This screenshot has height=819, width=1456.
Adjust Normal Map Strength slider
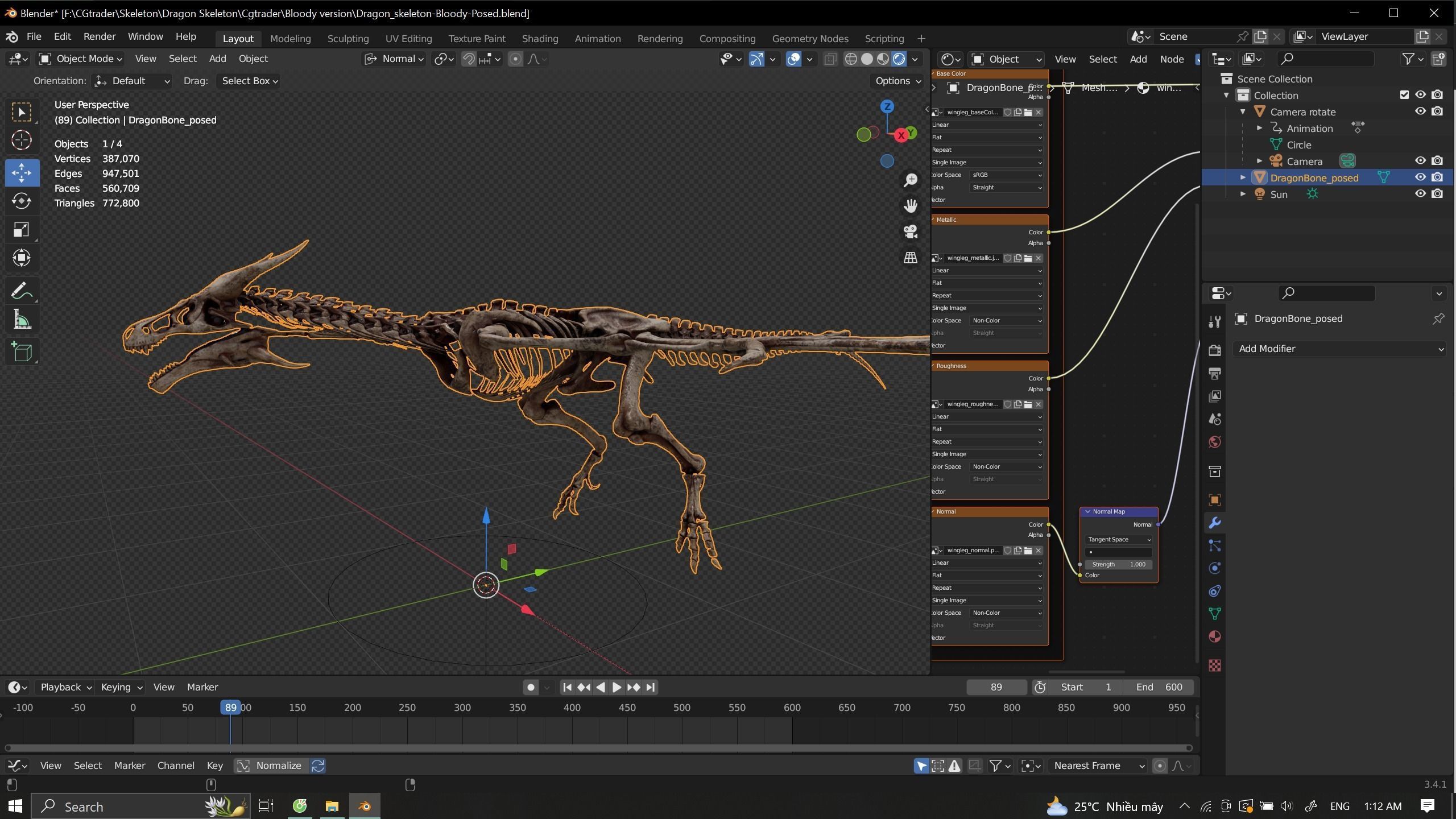click(x=1119, y=564)
